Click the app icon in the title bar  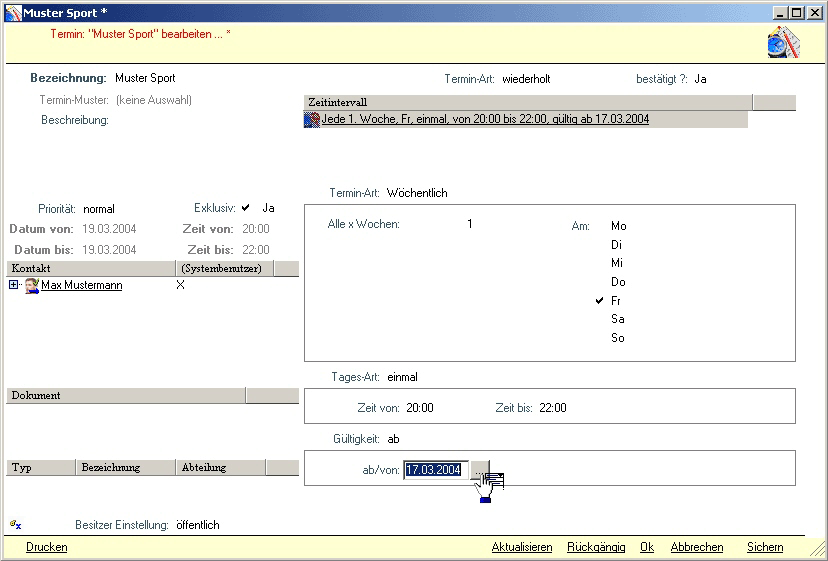12,12
